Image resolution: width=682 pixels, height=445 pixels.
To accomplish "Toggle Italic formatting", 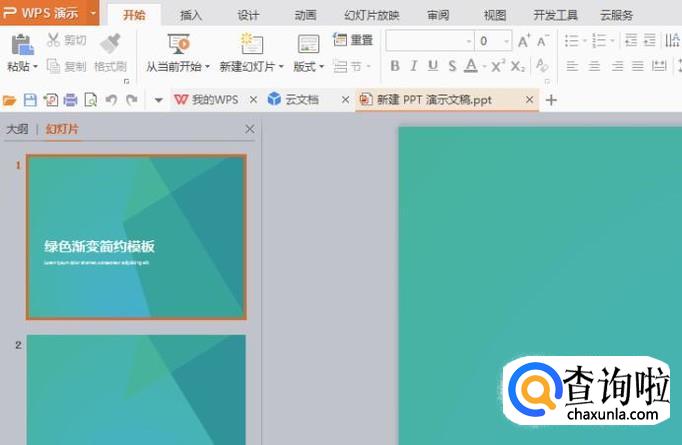I will pos(414,66).
